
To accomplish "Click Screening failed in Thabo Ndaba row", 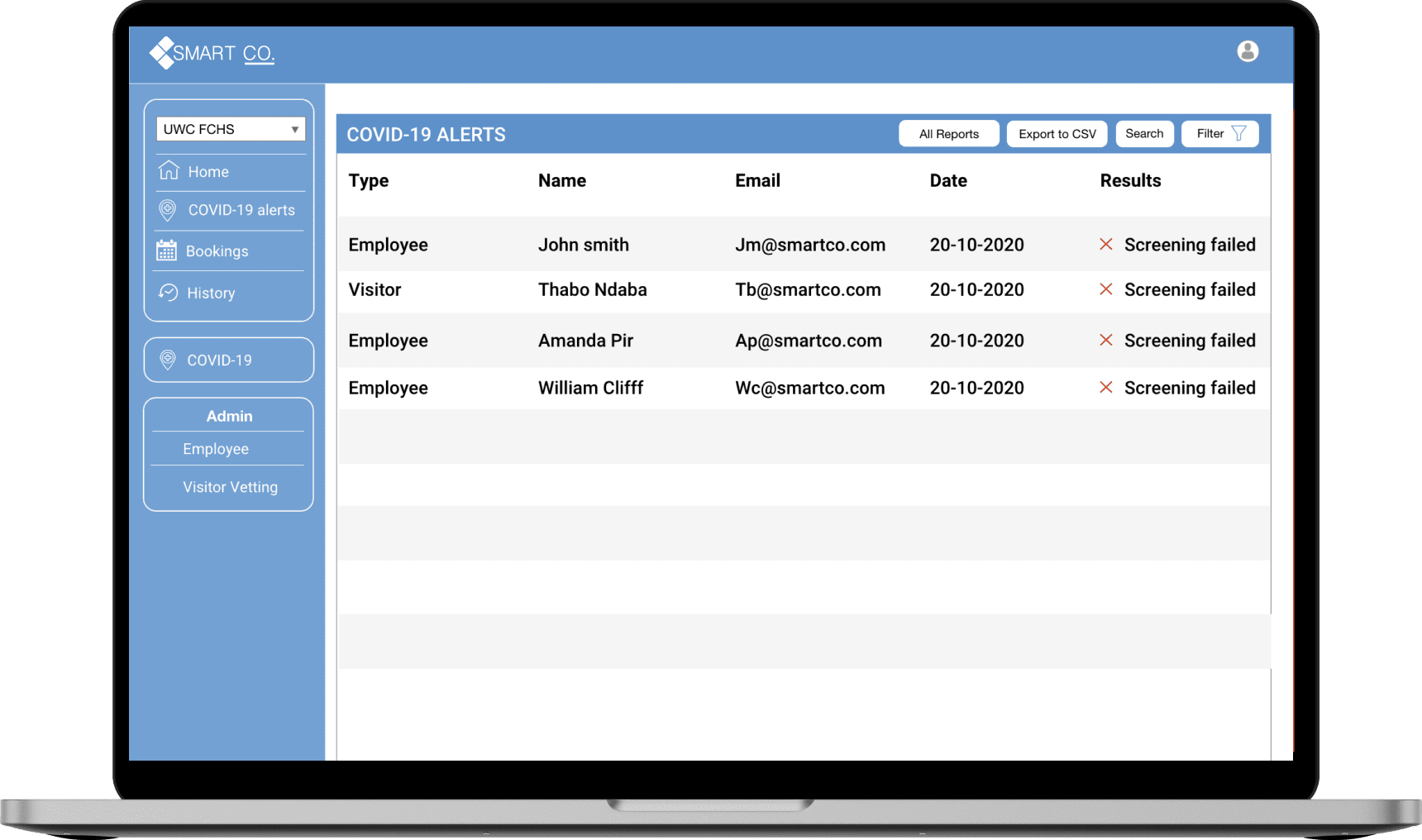I will pyautogui.click(x=1190, y=289).
